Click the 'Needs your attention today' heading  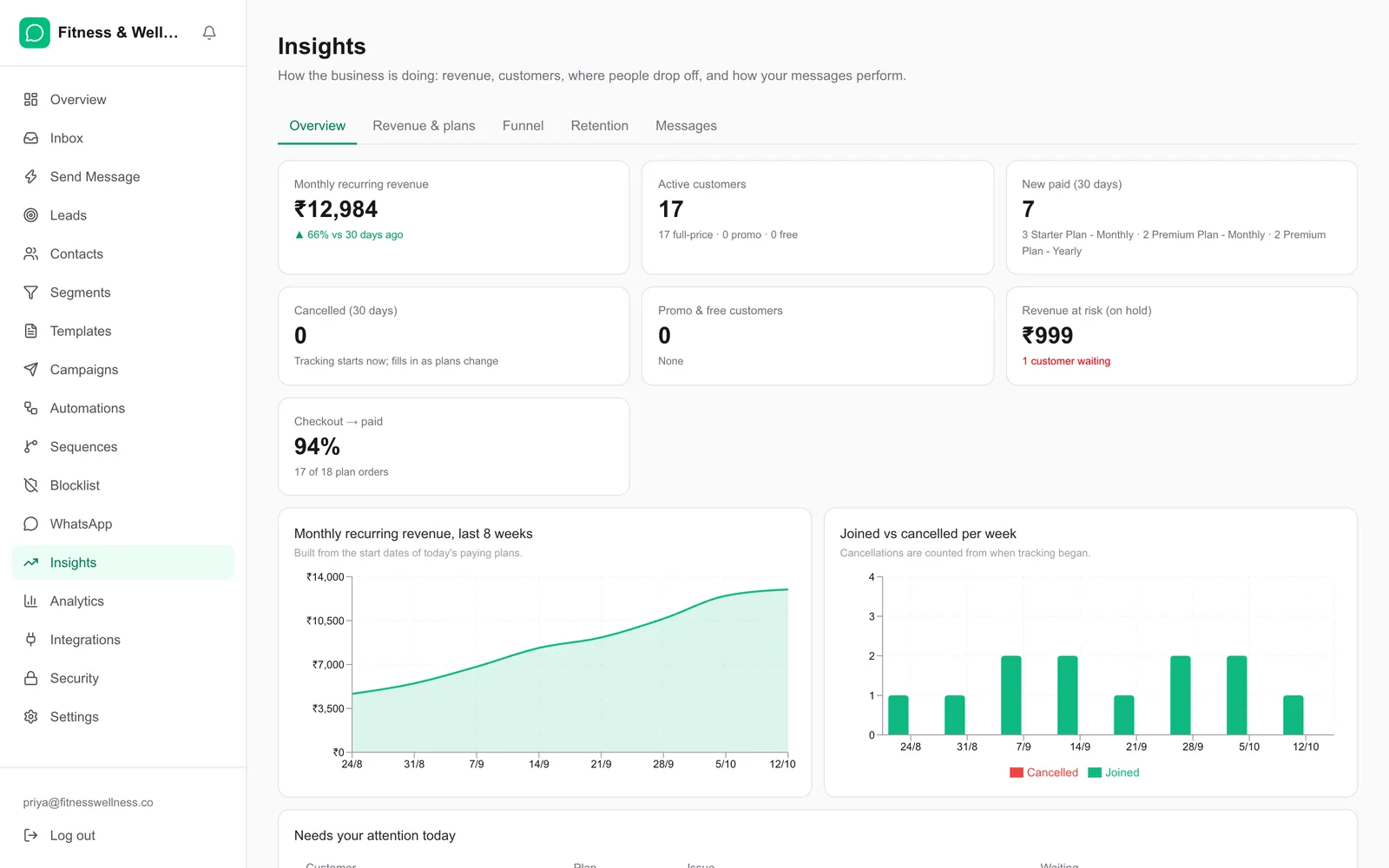pyautogui.click(x=375, y=836)
